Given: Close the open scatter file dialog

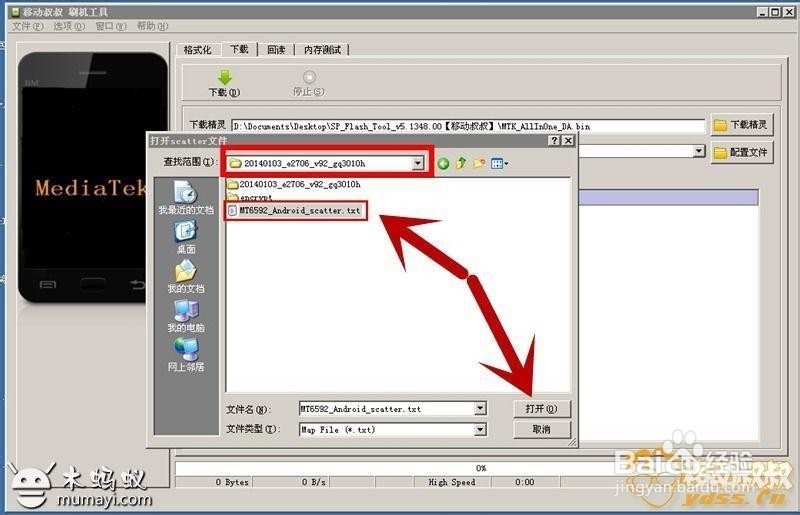Looking at the screenshot, I should [568, 140].
